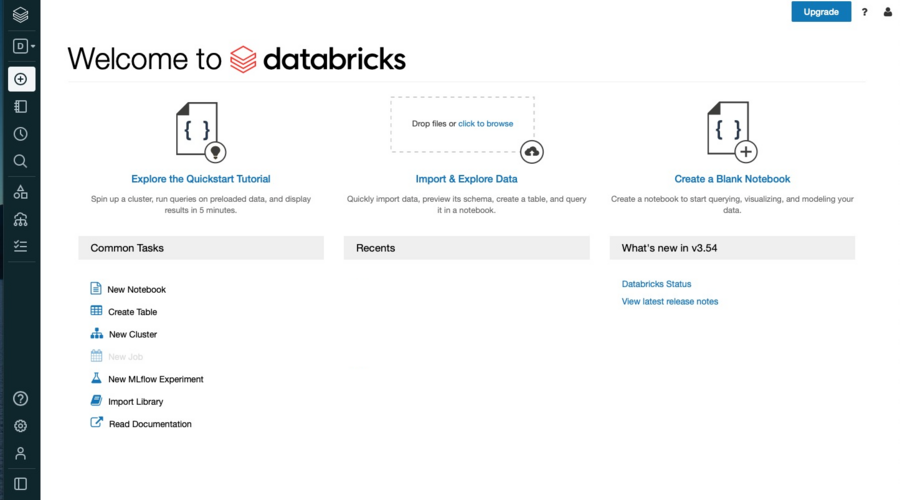900x500 pixels.
Task: Select New Cluster in Common Tasks
Action: (133, 335)
